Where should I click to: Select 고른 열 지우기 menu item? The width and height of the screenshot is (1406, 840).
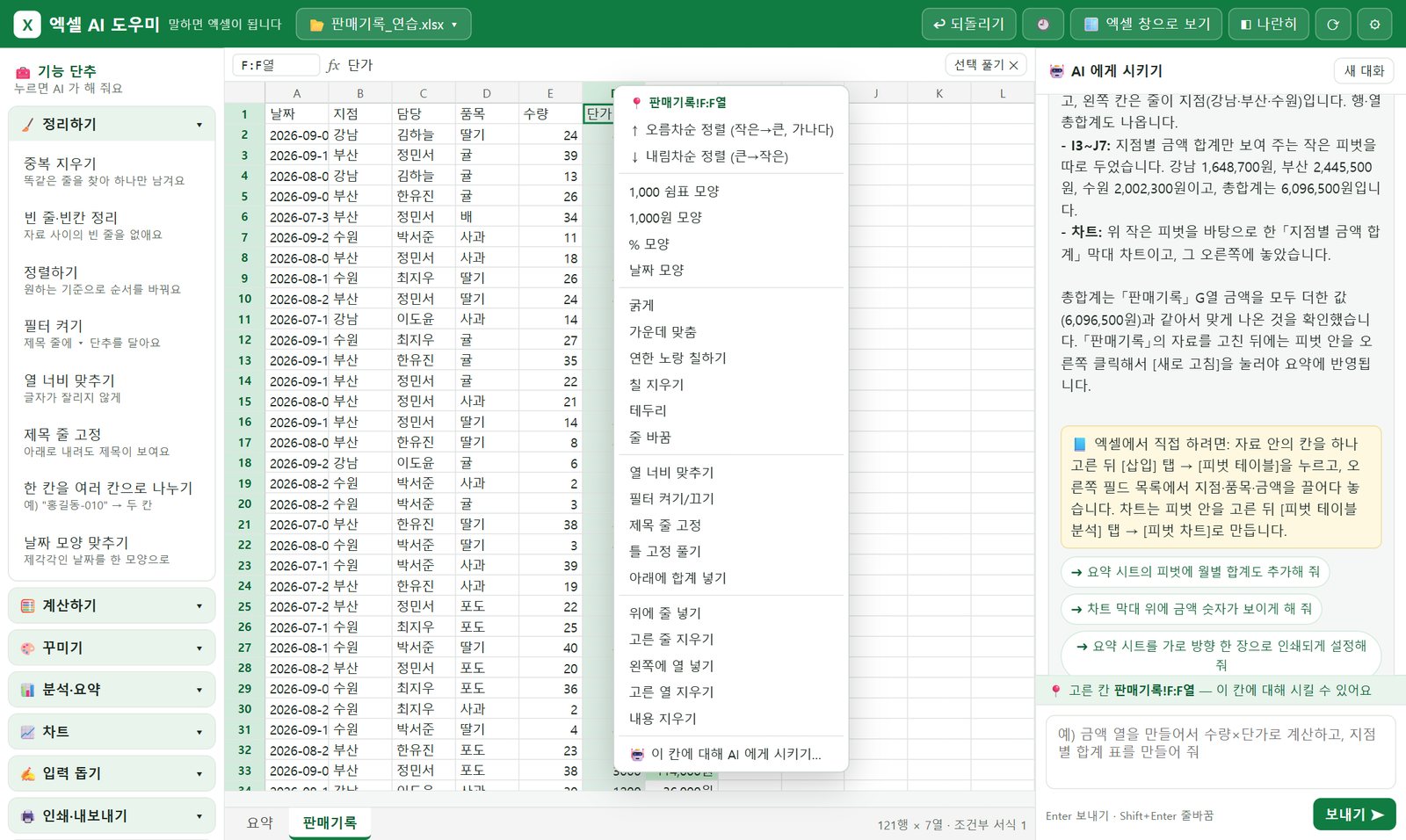pos(730,692)
